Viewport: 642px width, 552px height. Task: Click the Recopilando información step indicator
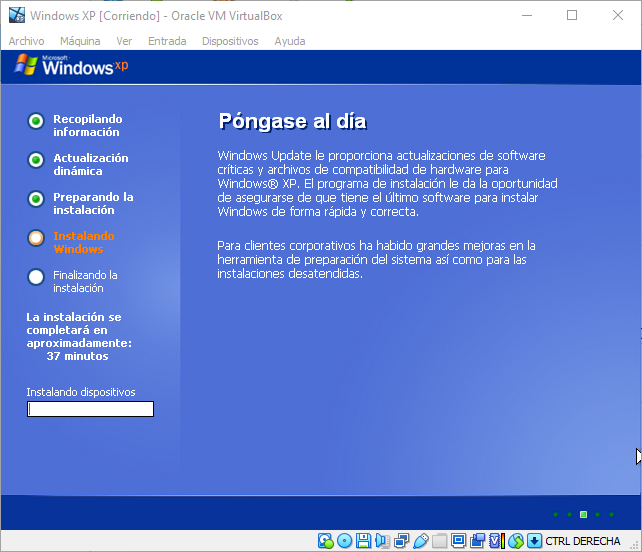36,121
